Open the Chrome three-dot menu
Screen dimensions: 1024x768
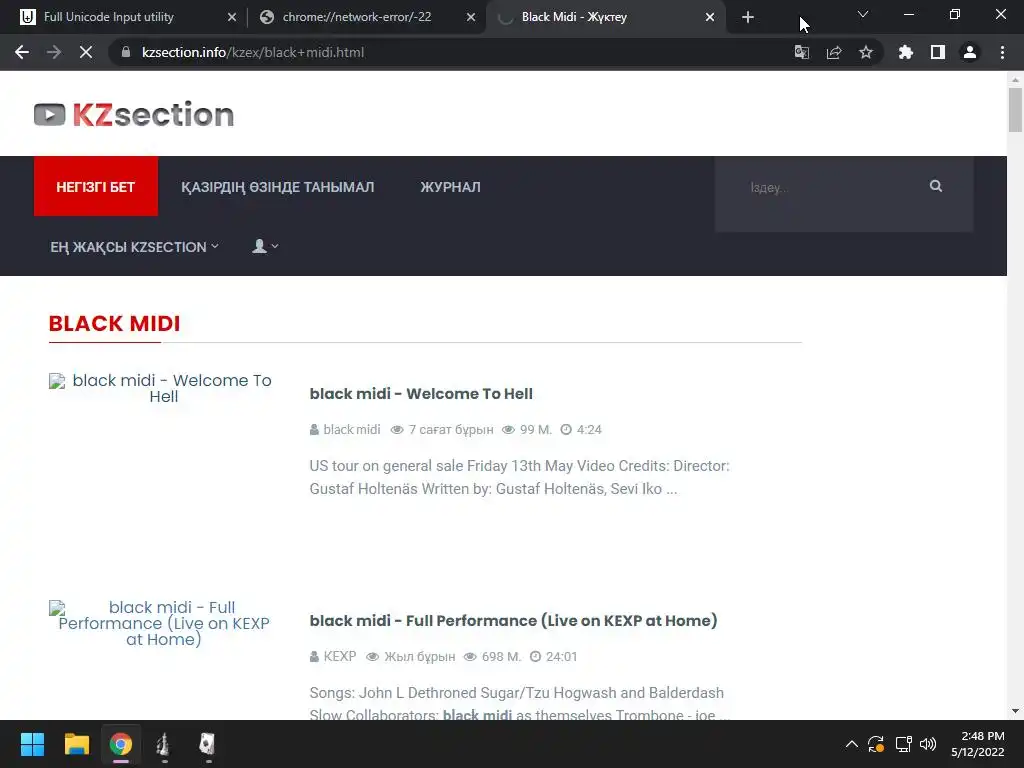[x=1002, y=52]
